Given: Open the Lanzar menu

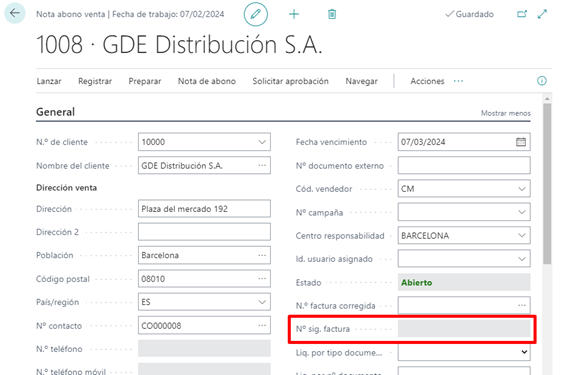Looking at the screenshot, I should (49, 81).
